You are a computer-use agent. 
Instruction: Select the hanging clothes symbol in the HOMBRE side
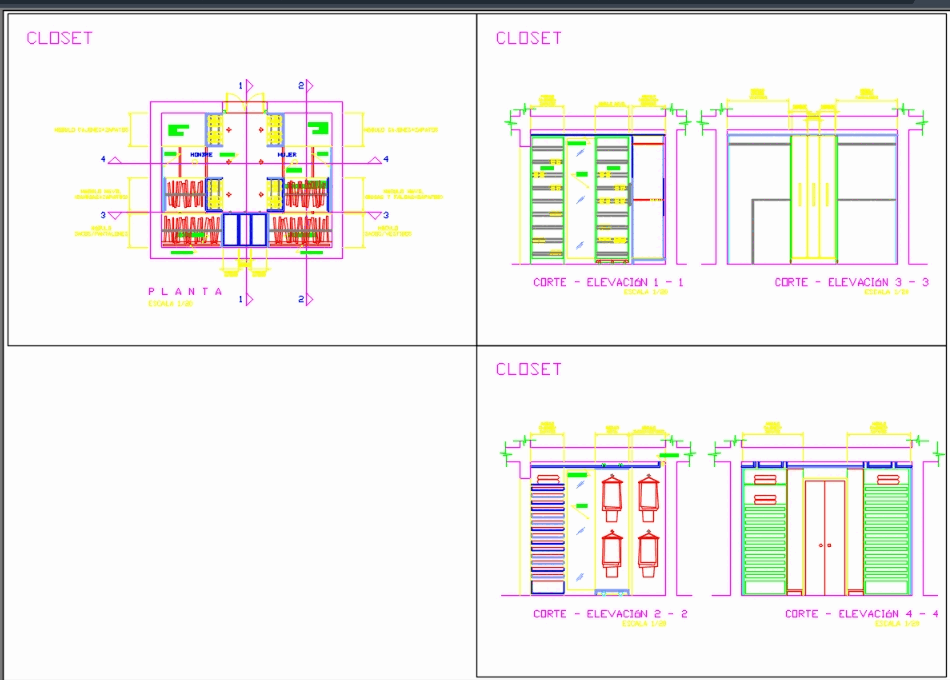185,193
